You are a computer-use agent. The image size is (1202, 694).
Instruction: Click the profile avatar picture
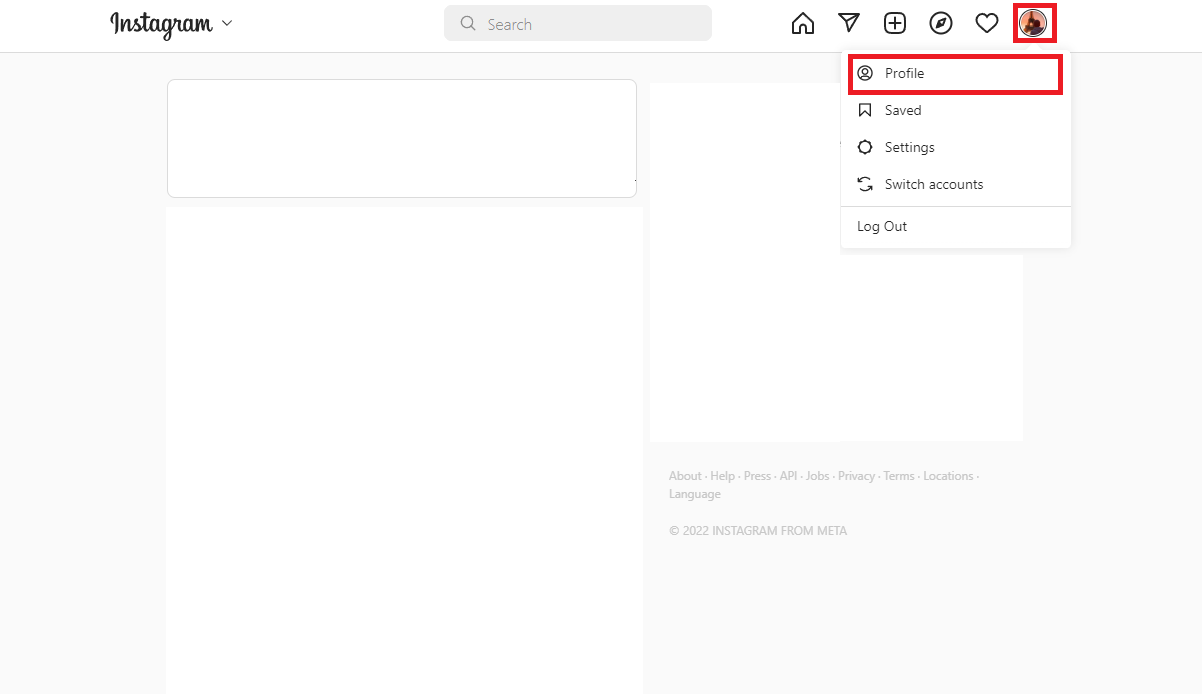coord(1033,23)
